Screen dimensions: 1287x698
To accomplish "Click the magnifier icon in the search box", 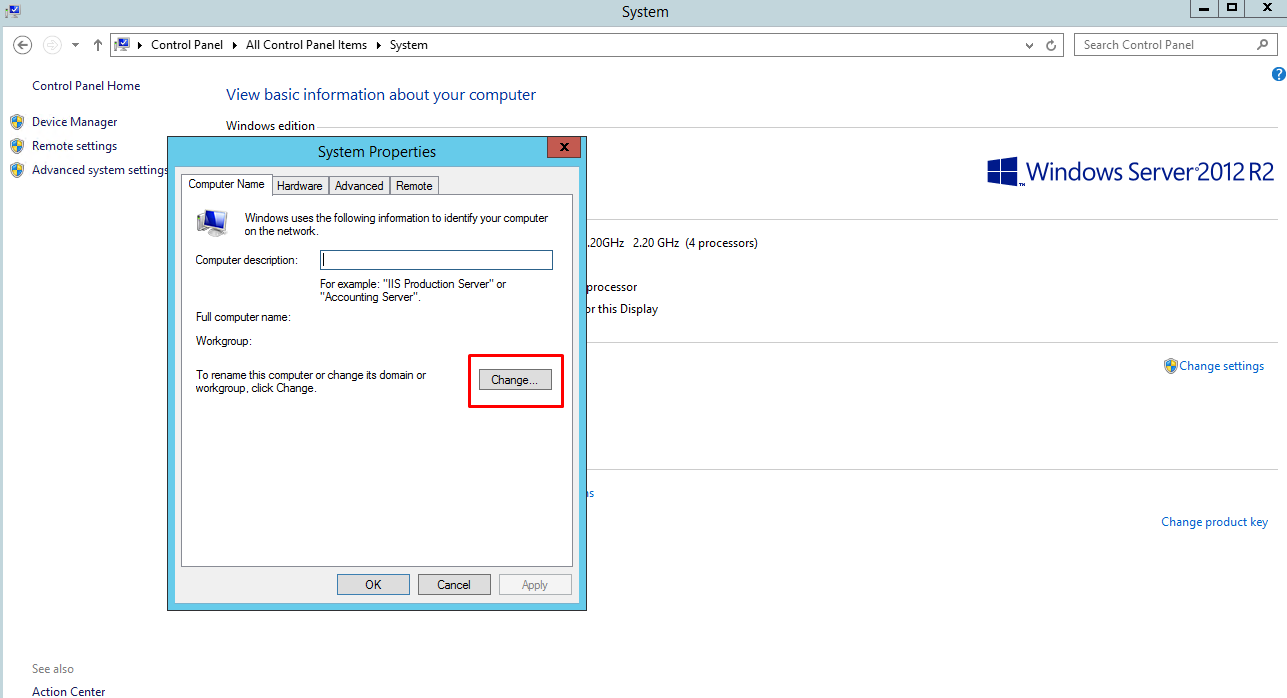I will pyautogui.click(x=1263, y=45).
